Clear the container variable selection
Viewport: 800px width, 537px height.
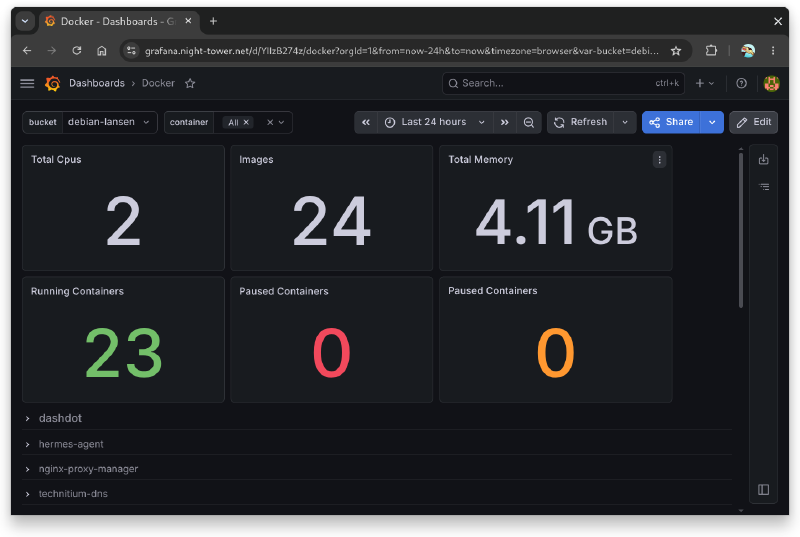[270, 122]
